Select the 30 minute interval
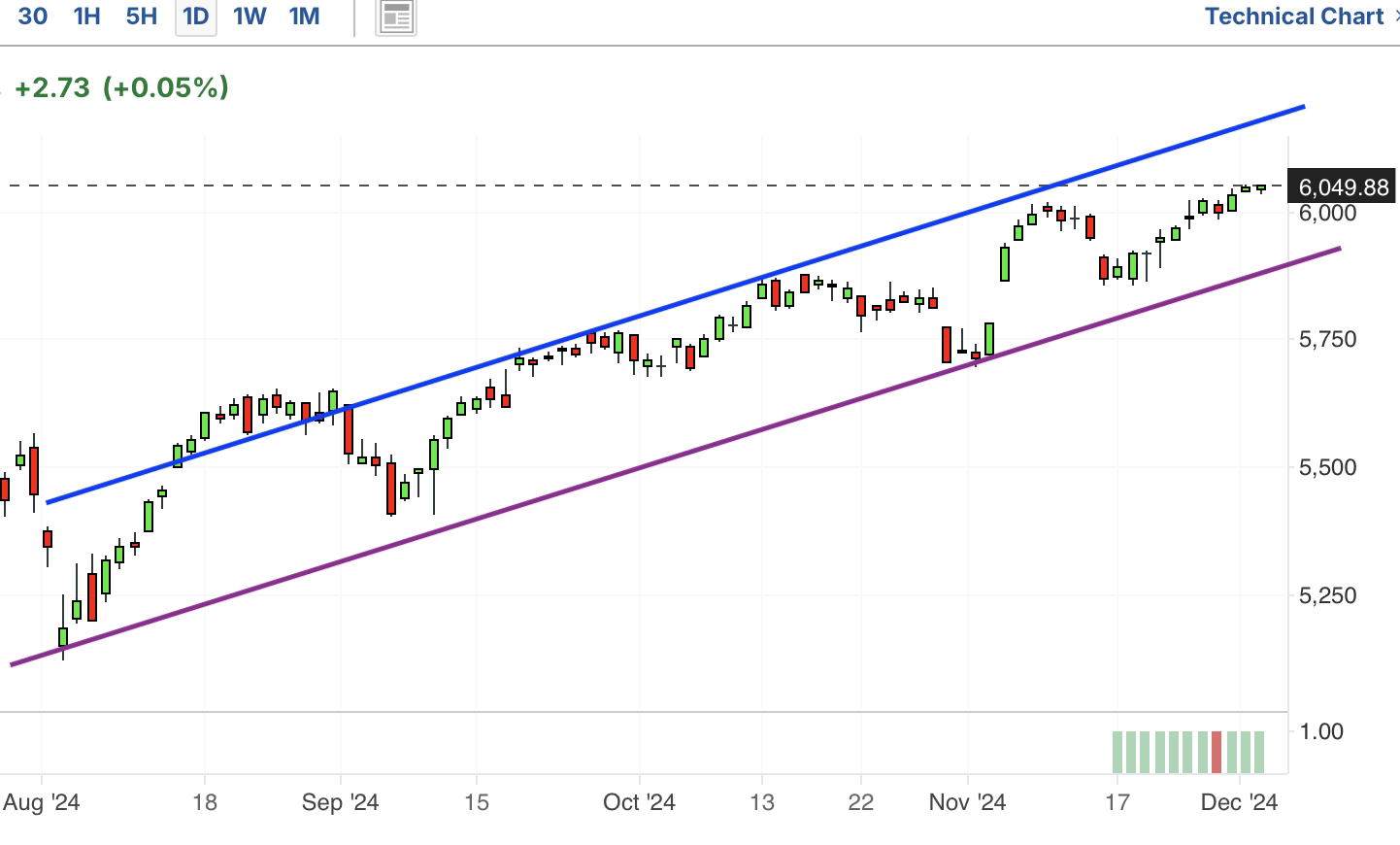The image size is (1400, 845). click(x=33, y=16)
